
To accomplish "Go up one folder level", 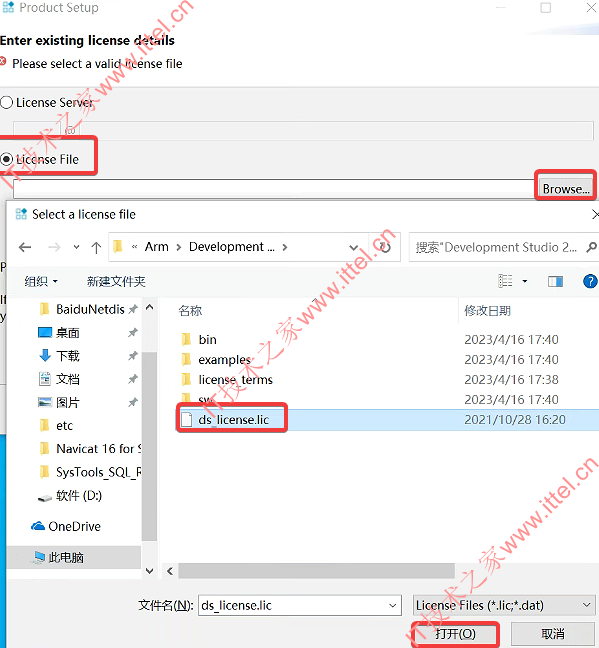I will (x=96, y=247).
